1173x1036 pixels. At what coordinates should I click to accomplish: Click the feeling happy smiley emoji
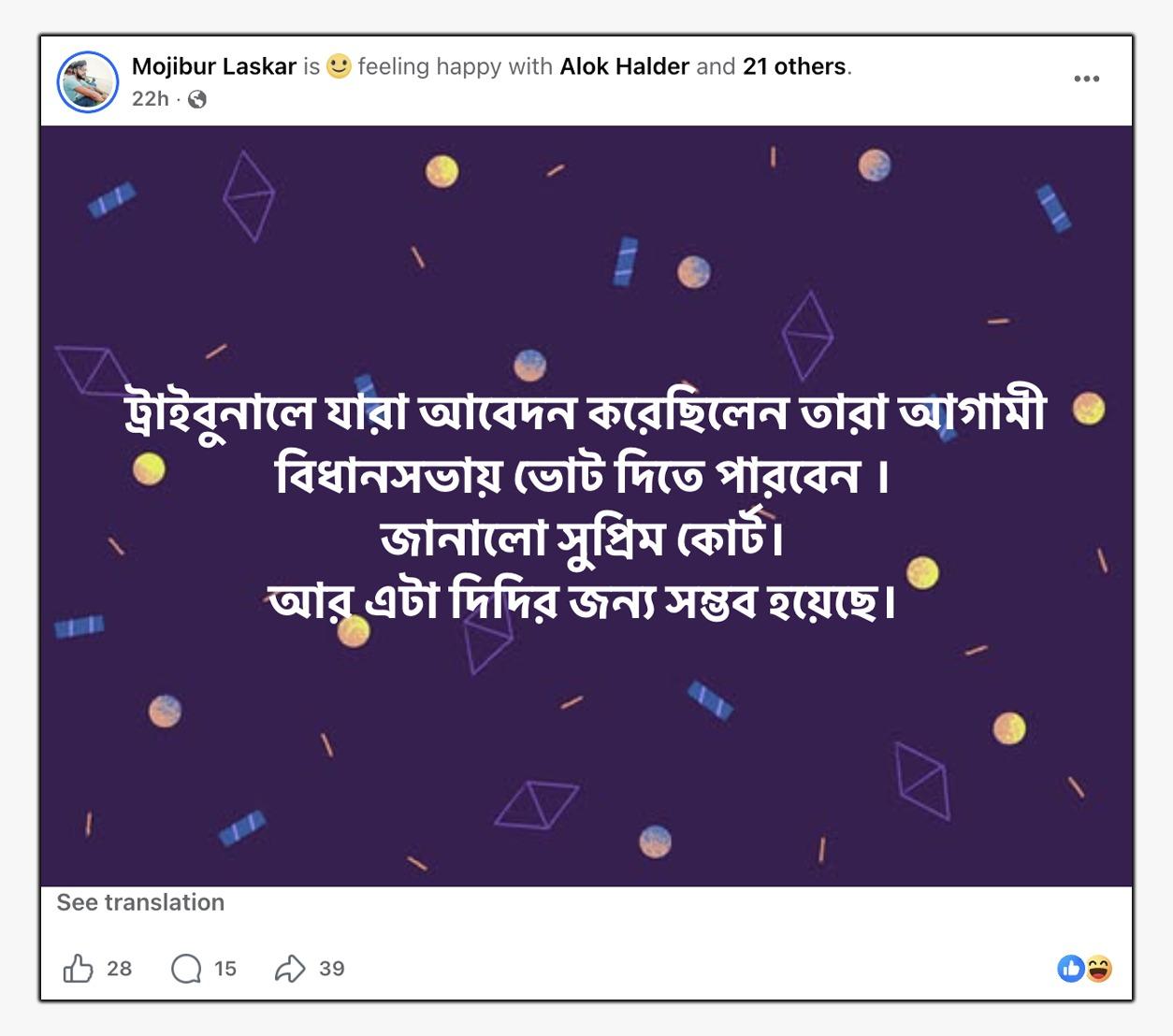tap(339, 66)
